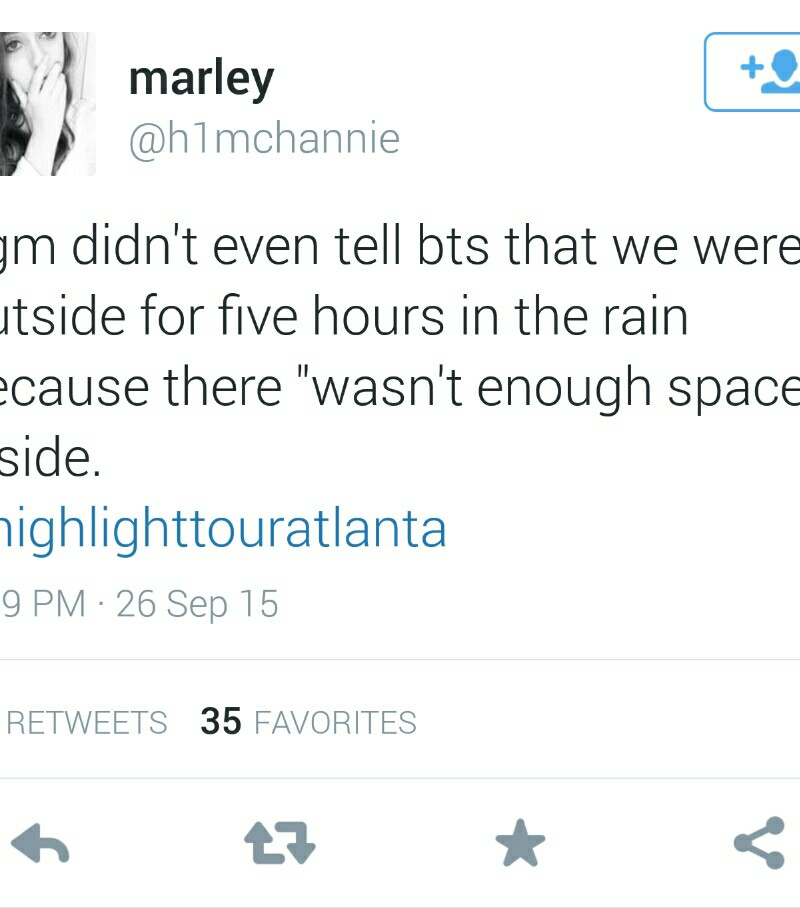Visit the @h1mchannie handle
The width and height of the screenshot is (800, 908).
point(264,138)
